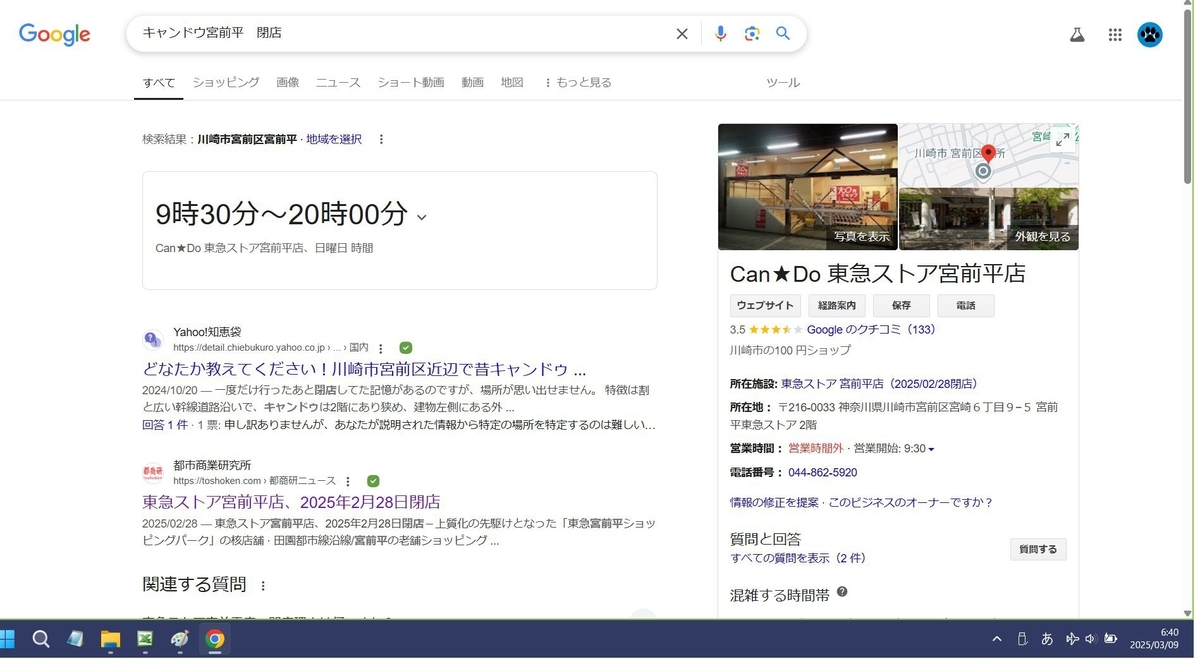This screenshot has width=1200, height=659.
Task: Open the ツール options
Action: coord(783,83)
